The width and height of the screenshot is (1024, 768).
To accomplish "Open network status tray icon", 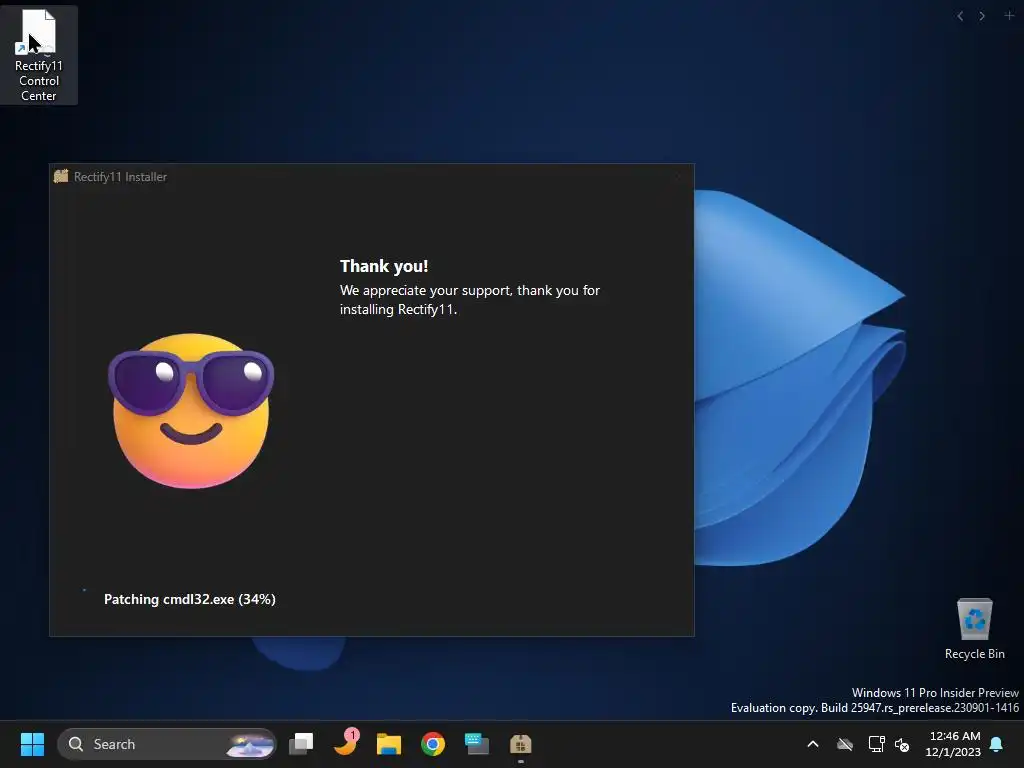I will 876,744.
